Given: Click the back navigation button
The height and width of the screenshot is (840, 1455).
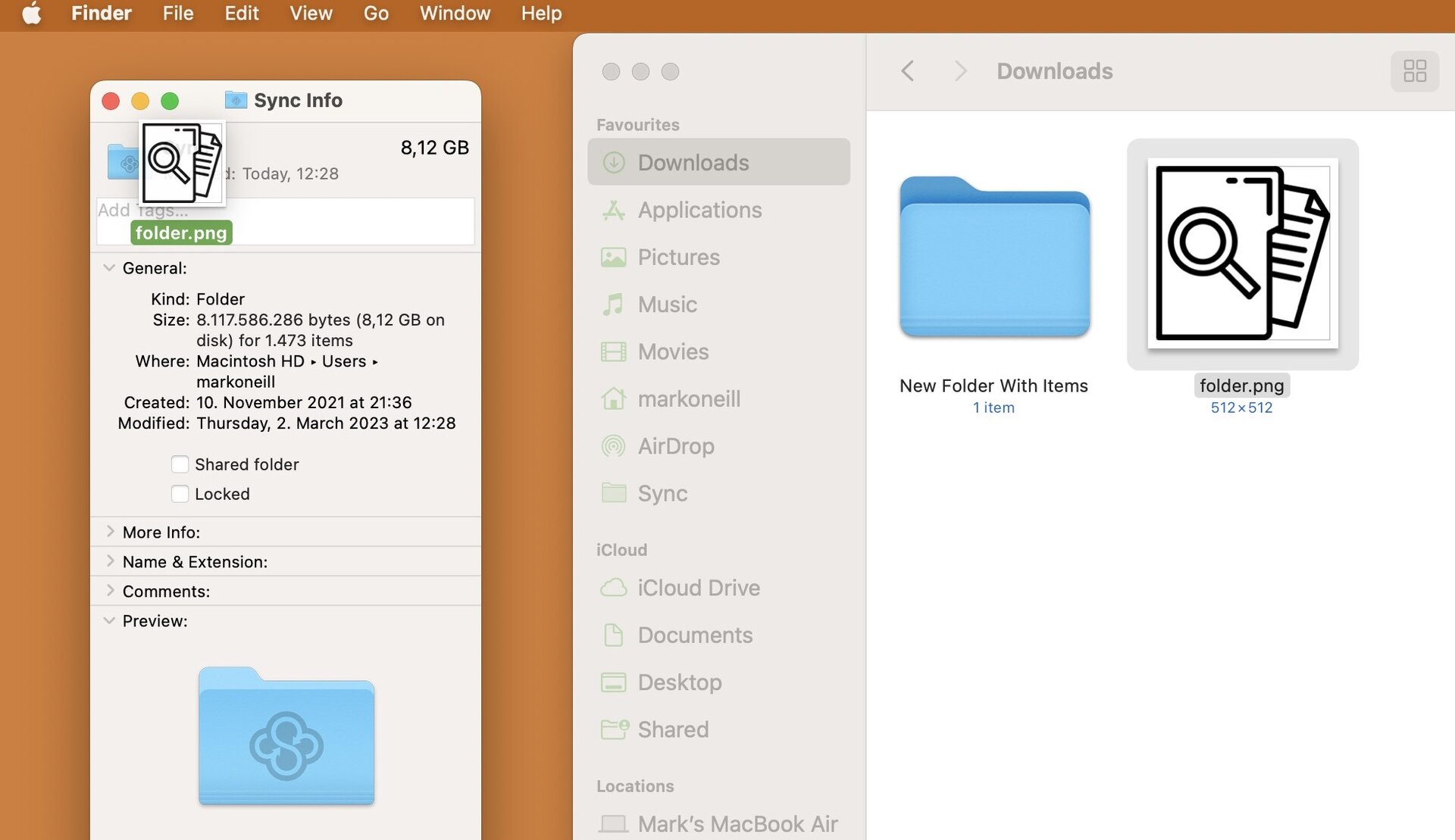Looking at the screenshot, I should click(907, 70).
